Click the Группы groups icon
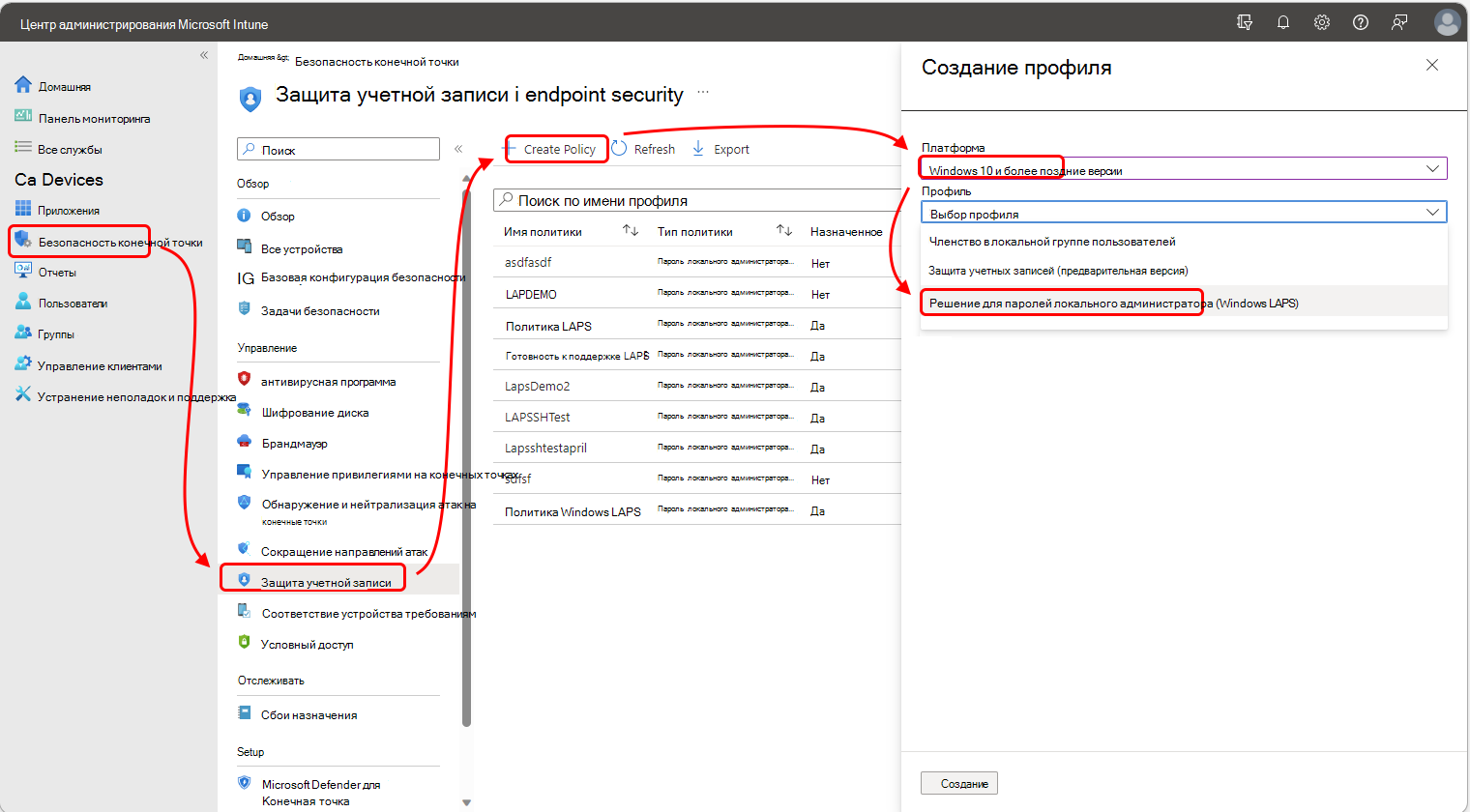 tap(23, 333)
